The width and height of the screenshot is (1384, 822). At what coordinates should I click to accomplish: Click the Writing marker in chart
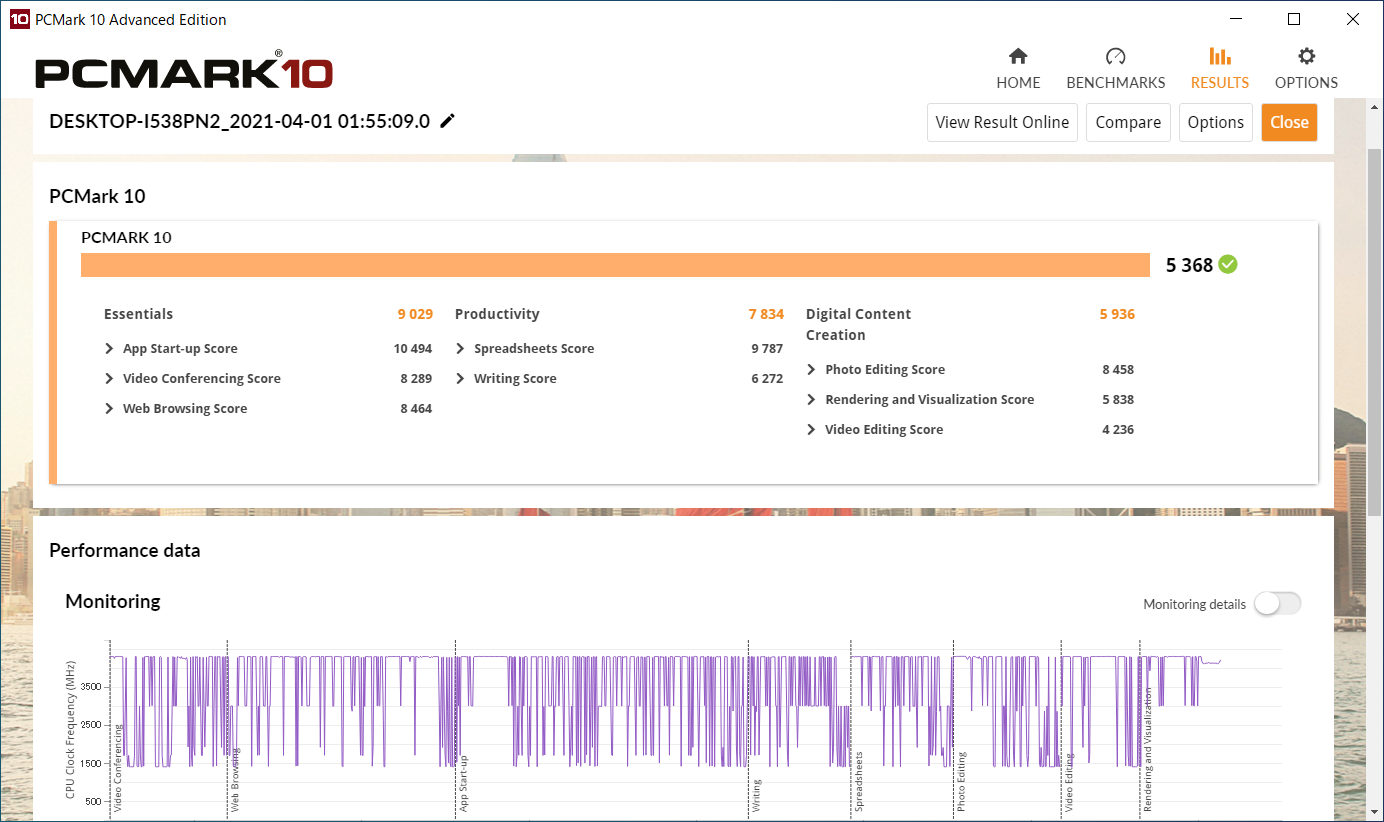[757, 794]
